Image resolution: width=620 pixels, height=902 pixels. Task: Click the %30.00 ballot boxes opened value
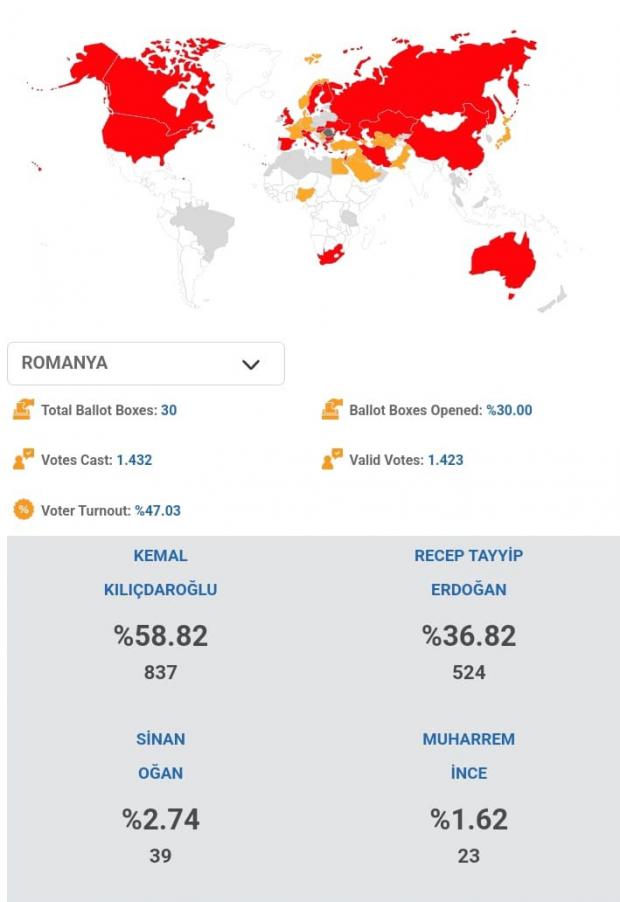[509, 410]
